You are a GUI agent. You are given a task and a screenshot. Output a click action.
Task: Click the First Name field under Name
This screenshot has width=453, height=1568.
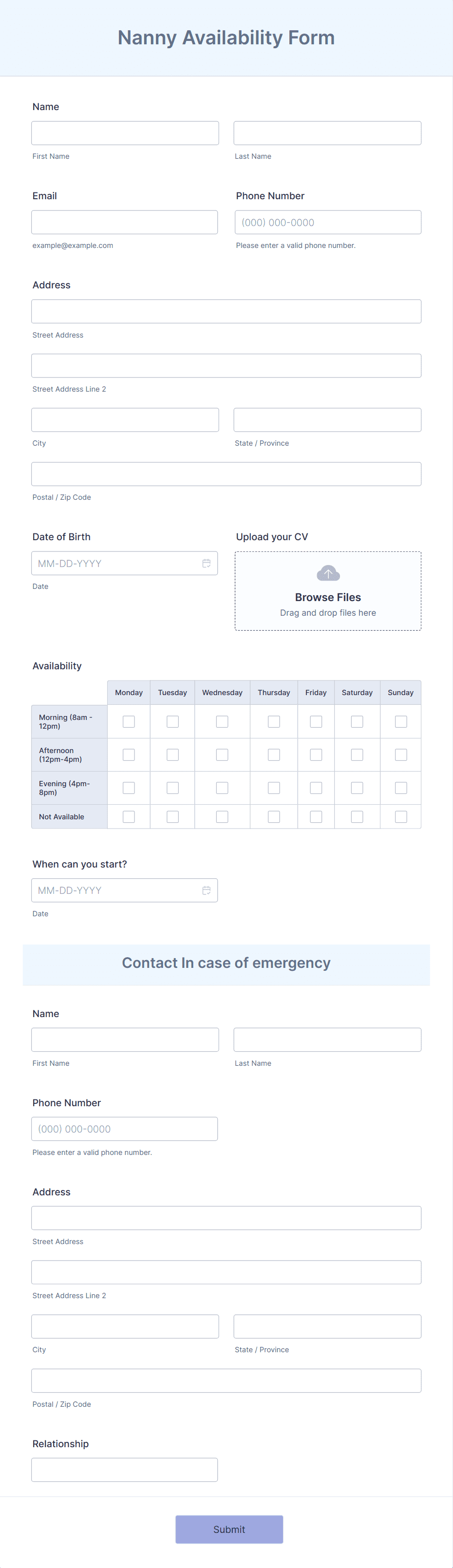[125, 132]
